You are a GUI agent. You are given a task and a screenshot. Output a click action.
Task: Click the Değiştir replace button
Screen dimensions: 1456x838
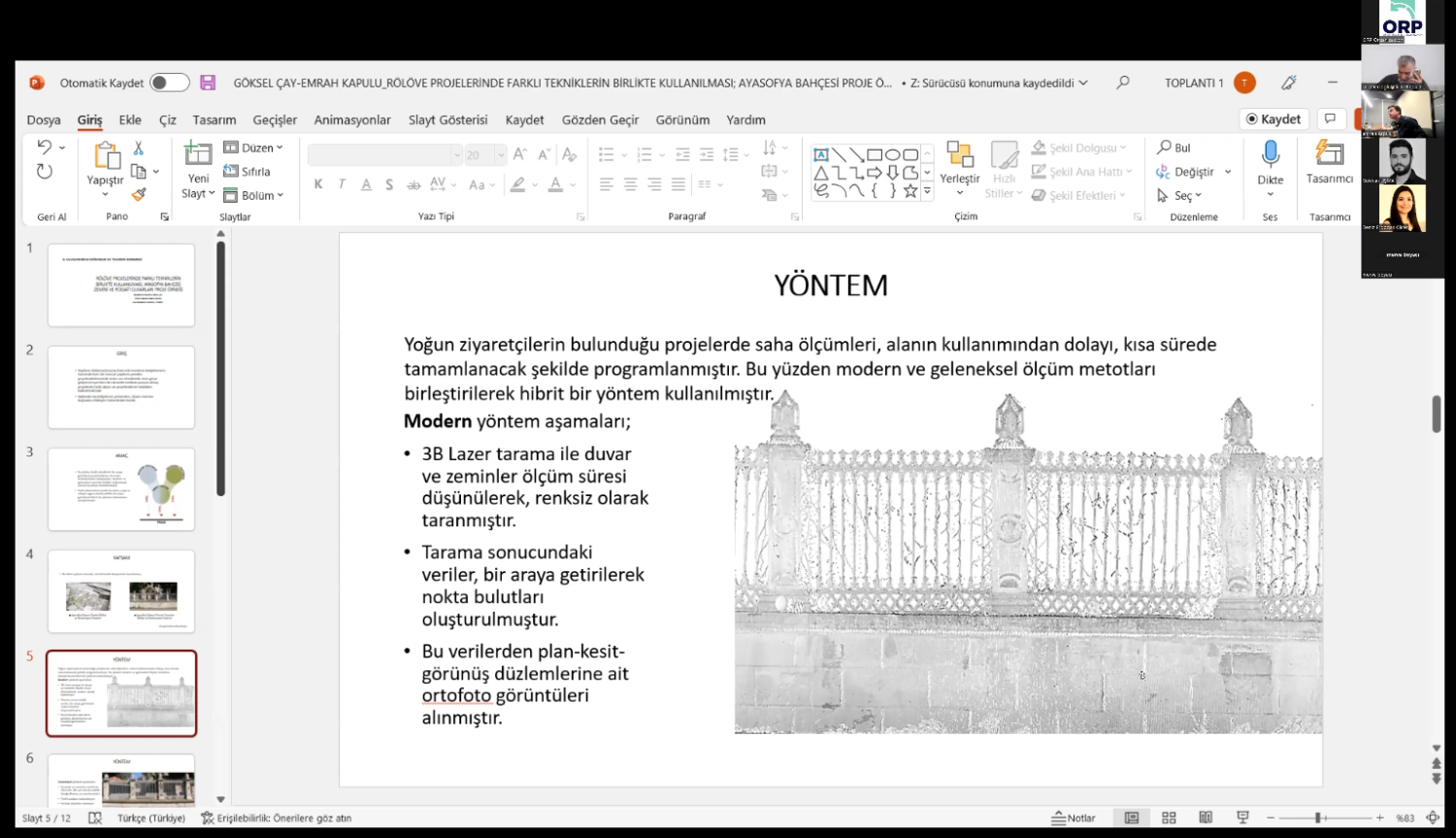pyautogui.click(x=1185, y=172)
